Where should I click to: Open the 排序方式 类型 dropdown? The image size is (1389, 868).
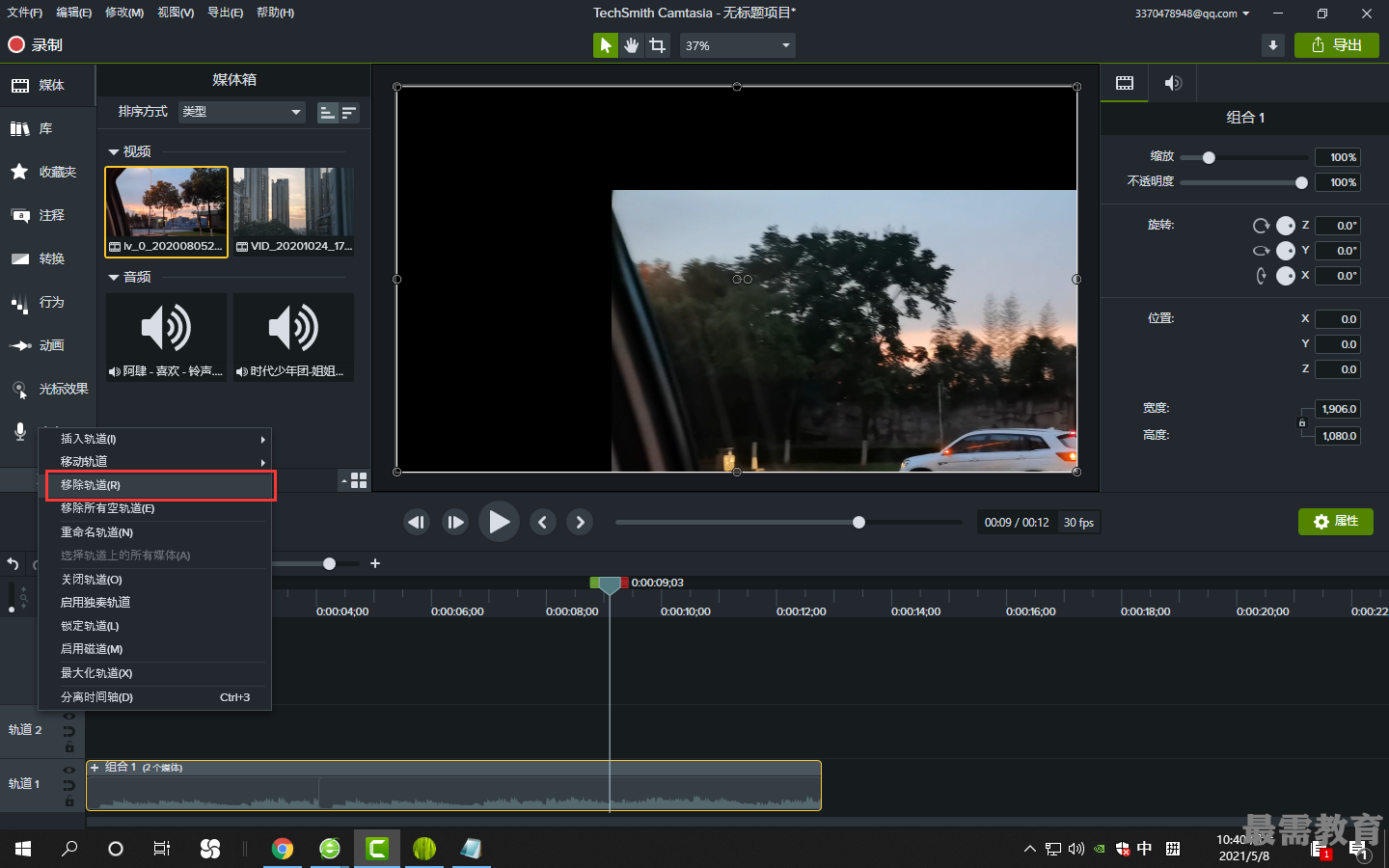pos(241,112)
